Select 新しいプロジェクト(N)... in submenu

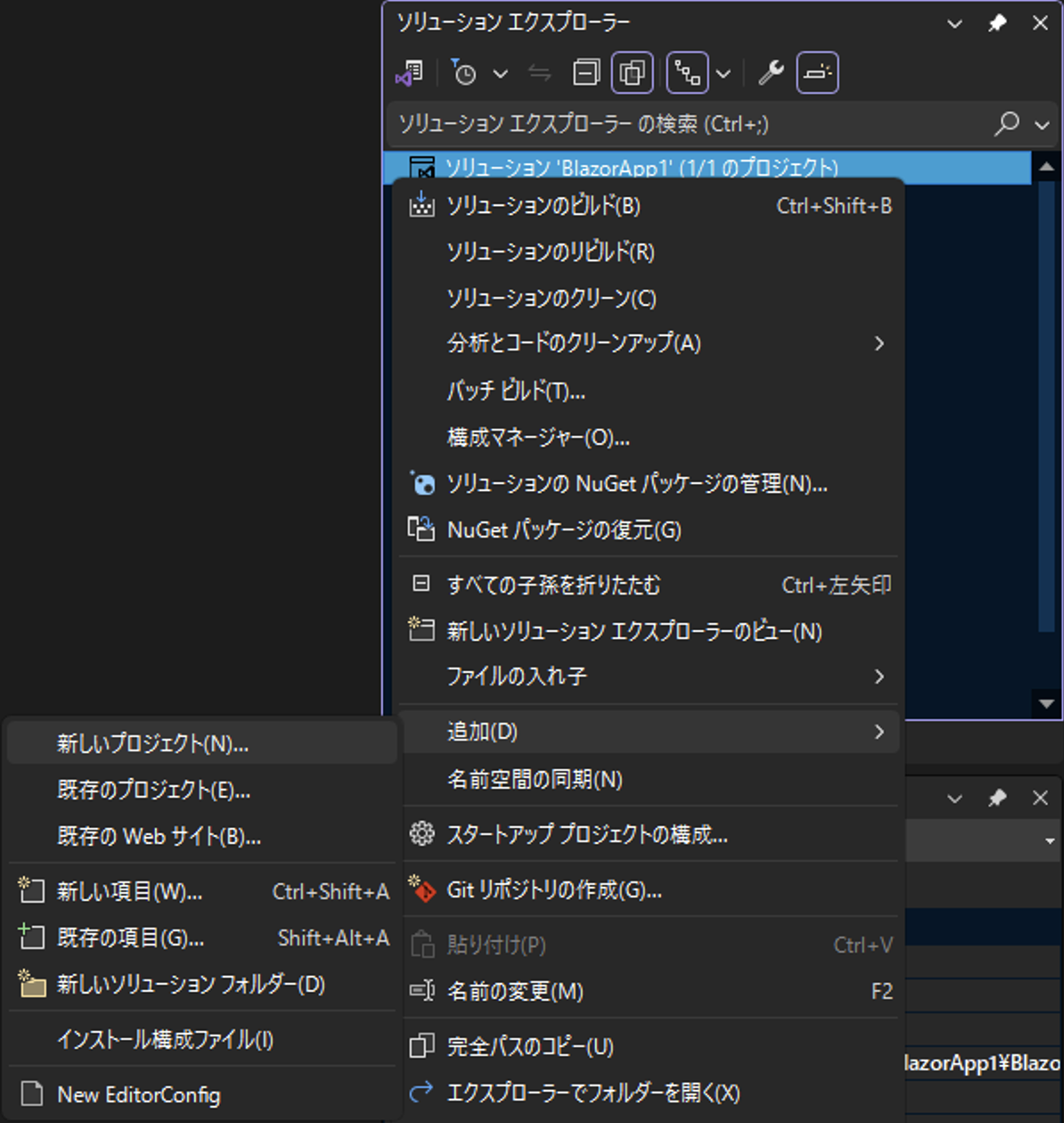pyautogui.click(x=202, y=743)
